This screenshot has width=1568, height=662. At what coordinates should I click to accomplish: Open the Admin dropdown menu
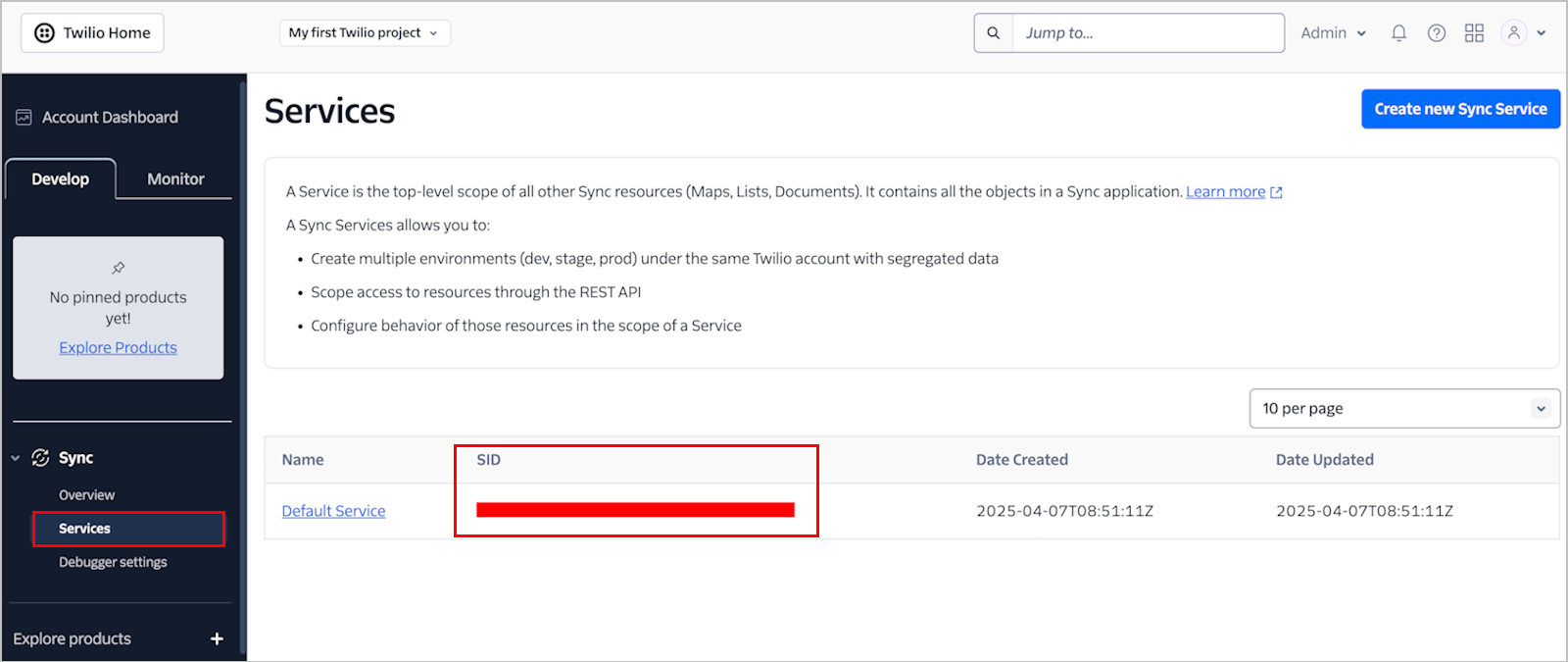(x=1333, y=33)
